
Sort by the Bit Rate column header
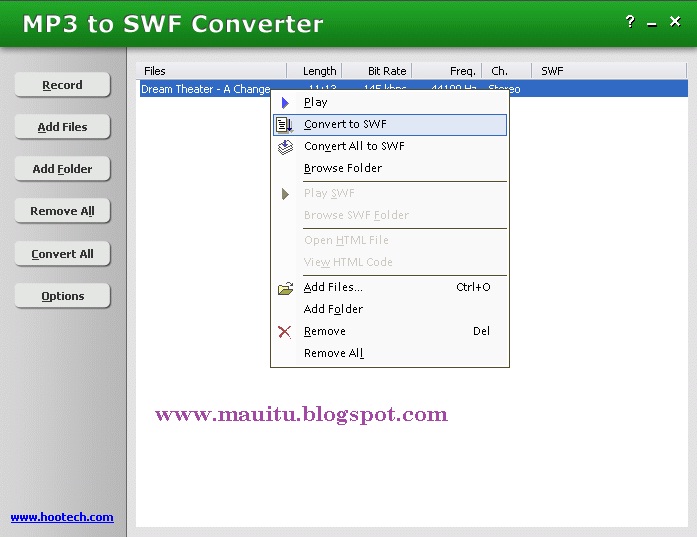[377, 71]
